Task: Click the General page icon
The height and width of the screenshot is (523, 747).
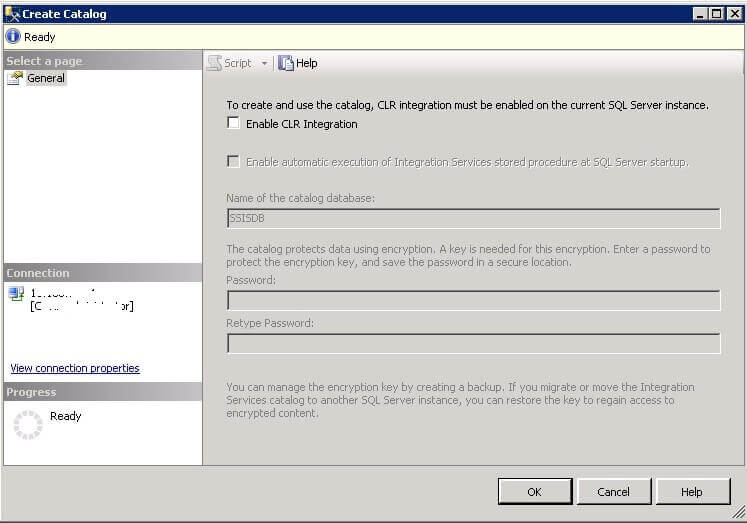Action: tap(15, 78)
